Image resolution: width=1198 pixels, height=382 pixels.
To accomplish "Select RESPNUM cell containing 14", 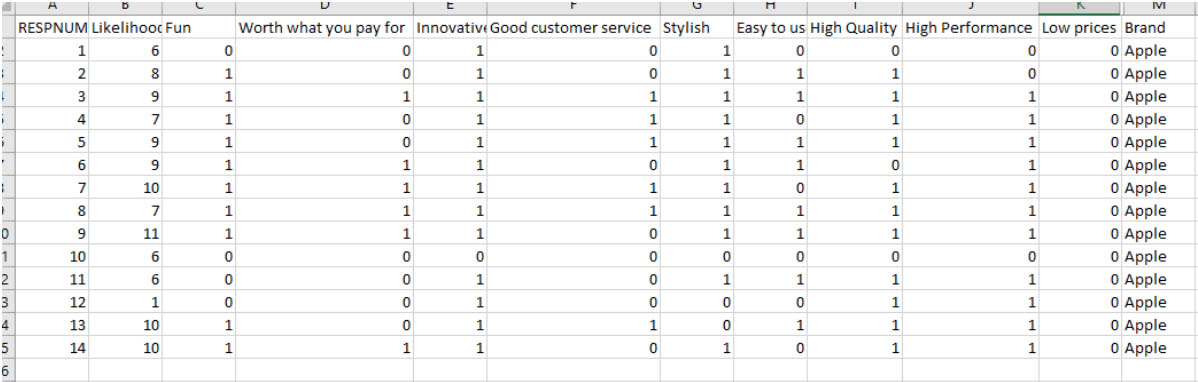I will click(x=52, y=348).
